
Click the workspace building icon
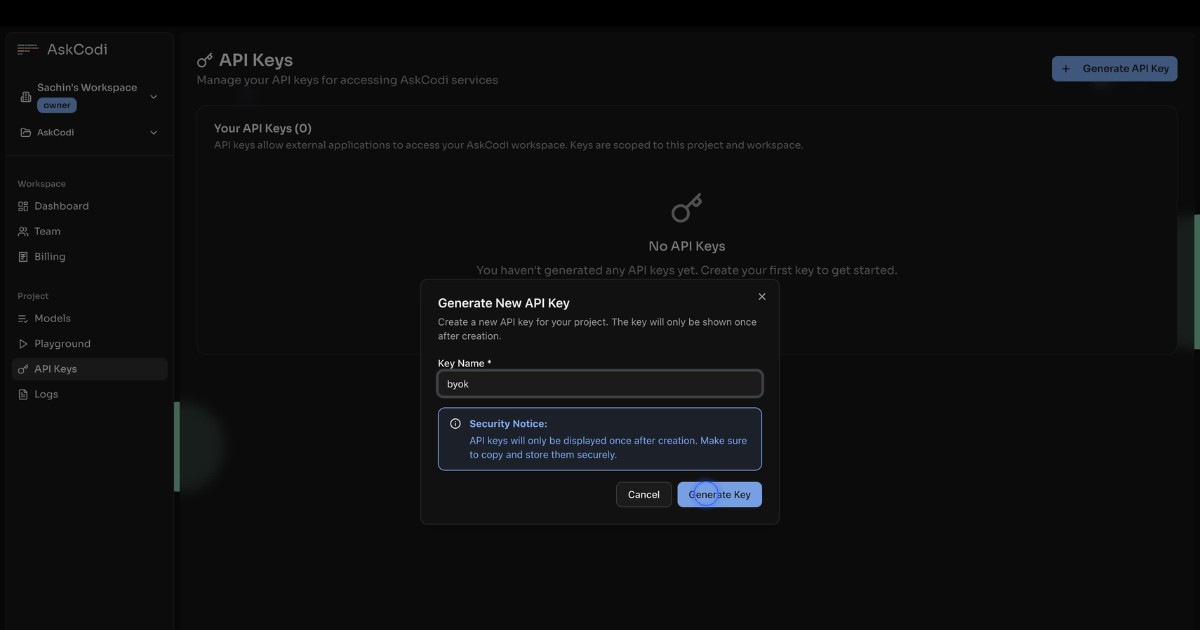point(27,96)
